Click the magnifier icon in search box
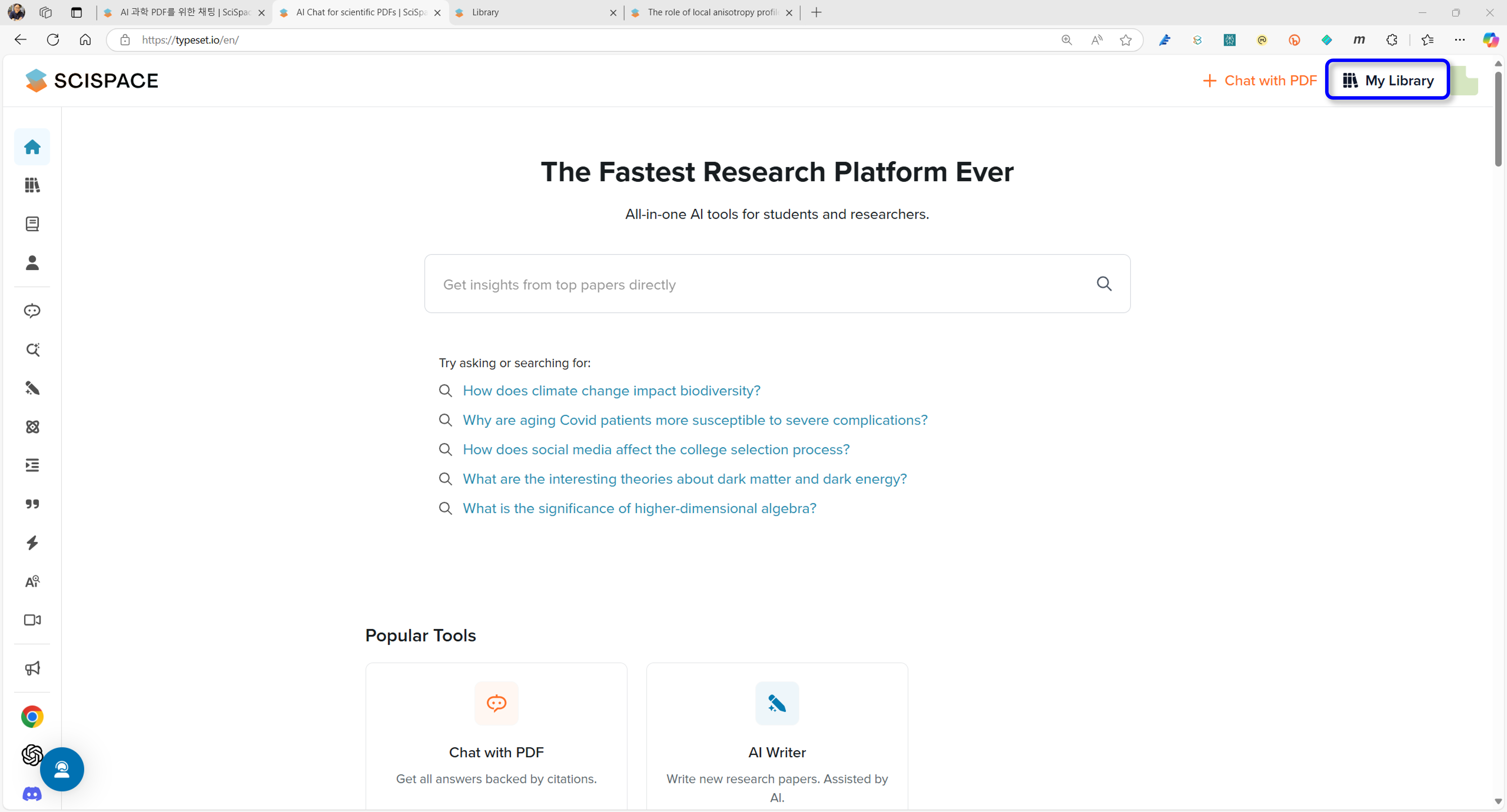This screenshot has width=1507, height=812. [x=1103, y=284]
